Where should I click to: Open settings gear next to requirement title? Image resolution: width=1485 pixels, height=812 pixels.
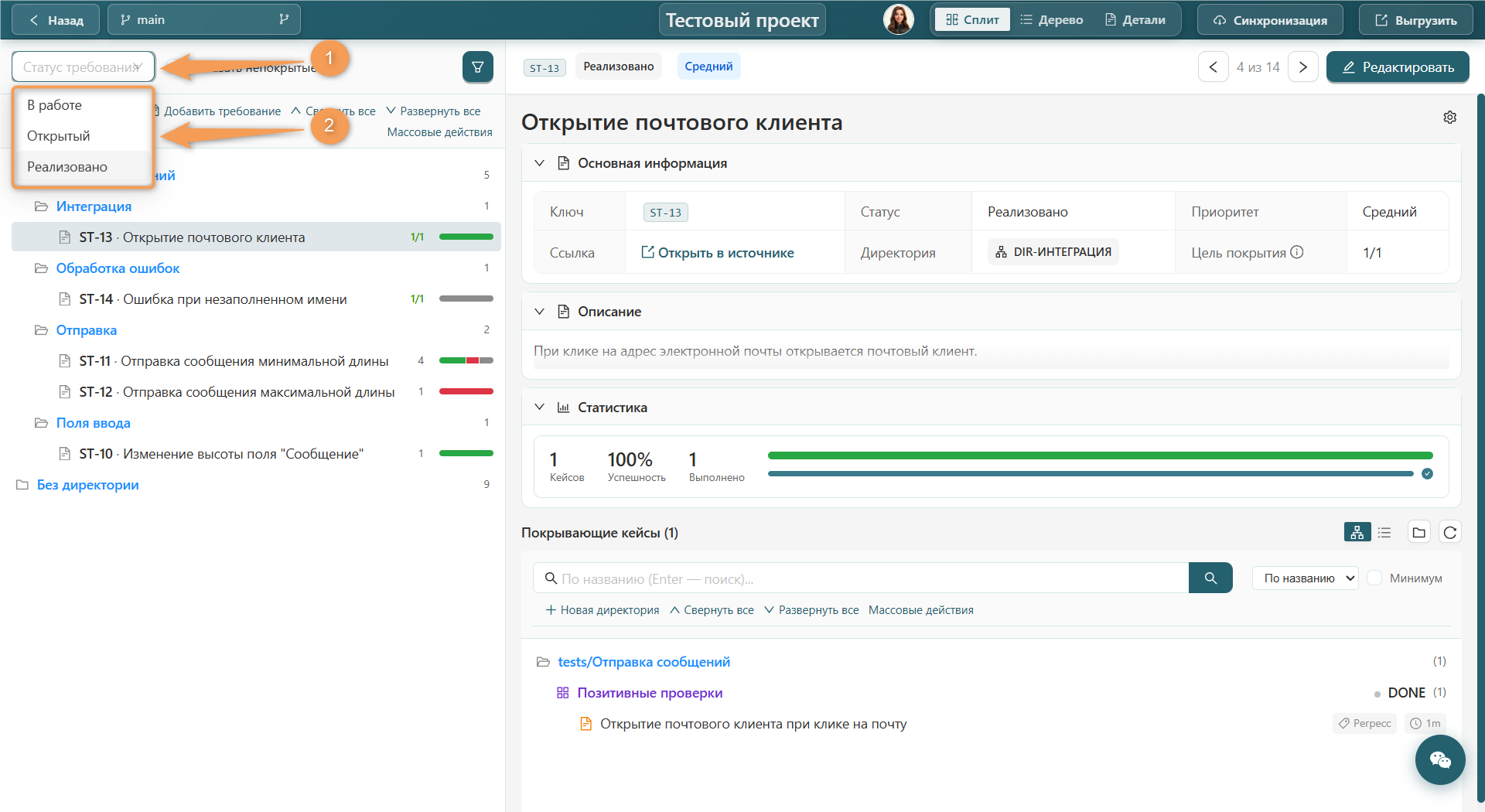click(x=1450, y=117)
